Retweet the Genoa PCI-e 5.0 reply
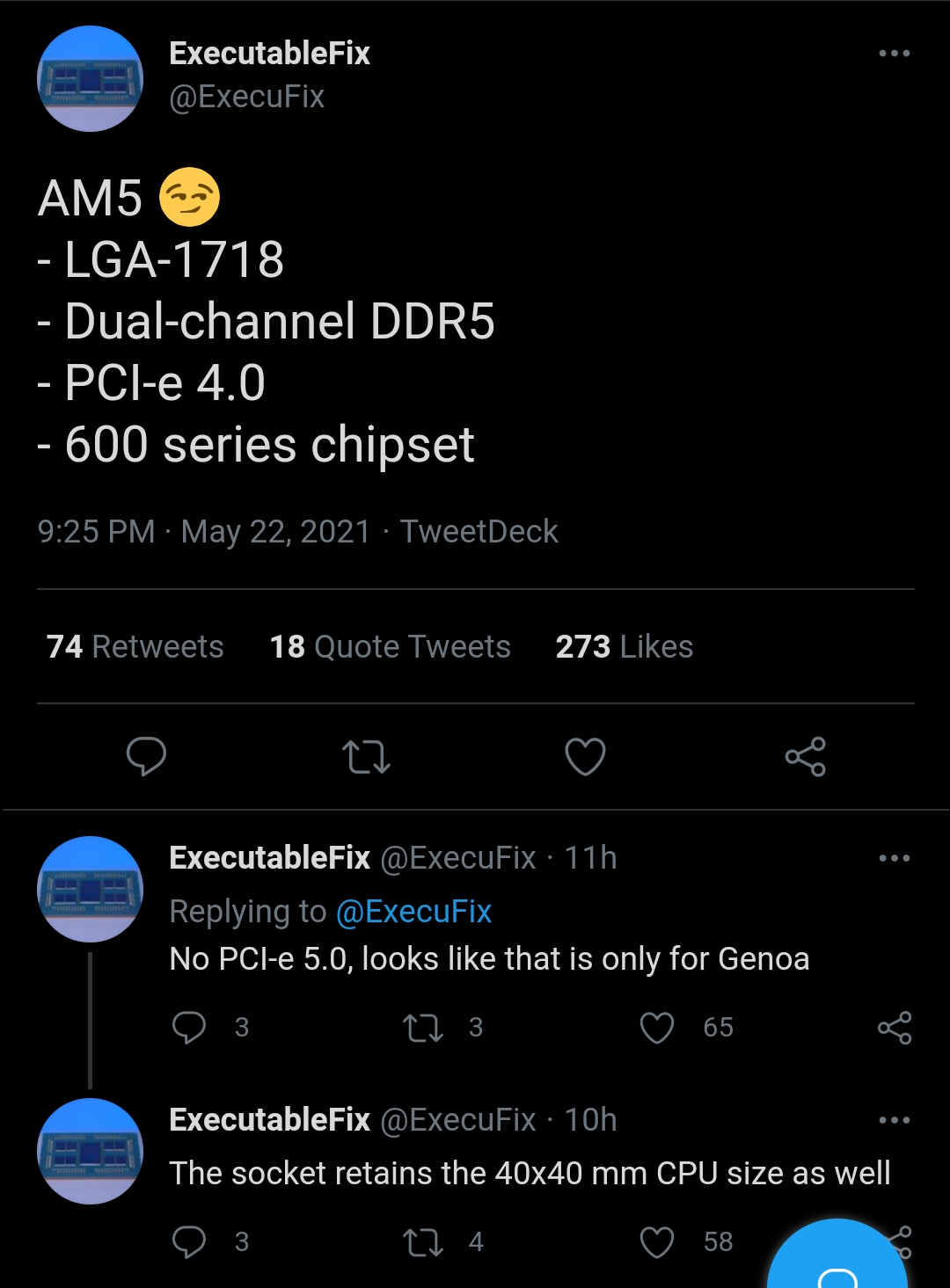The height and width of the screenshot is (1288, 950). click(423, 1027)
